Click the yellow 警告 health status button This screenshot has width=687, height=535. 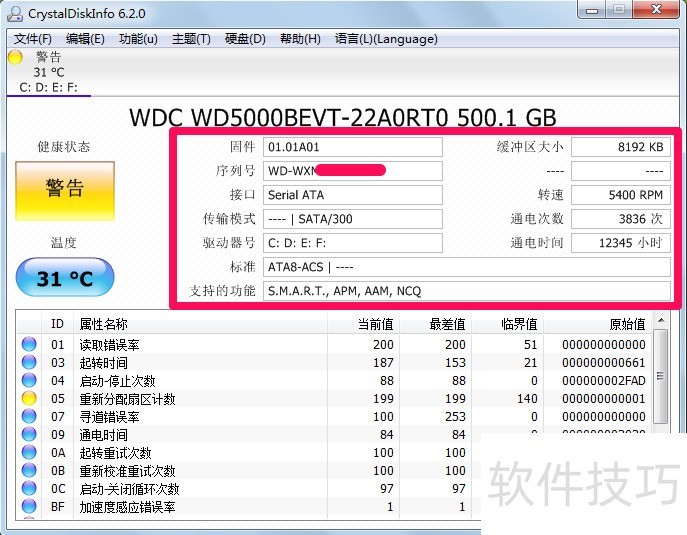(65, 191)
